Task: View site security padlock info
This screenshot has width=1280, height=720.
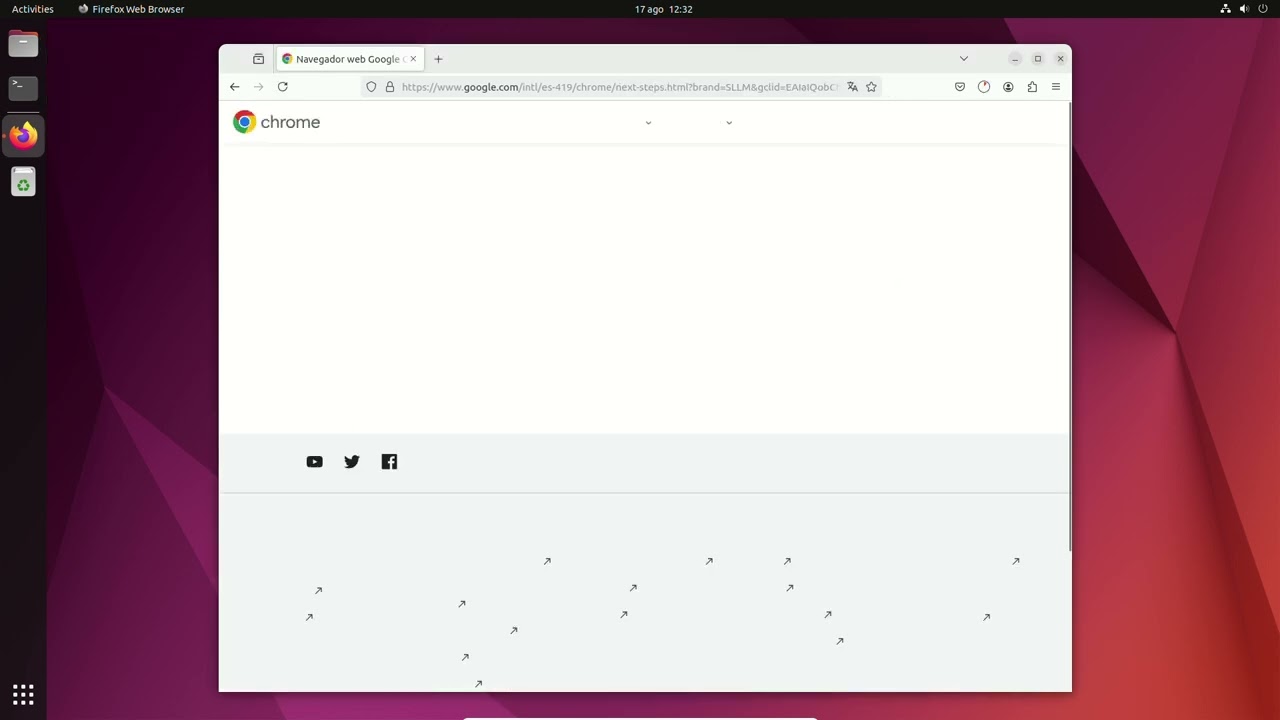Action: (x=390, y=87)
